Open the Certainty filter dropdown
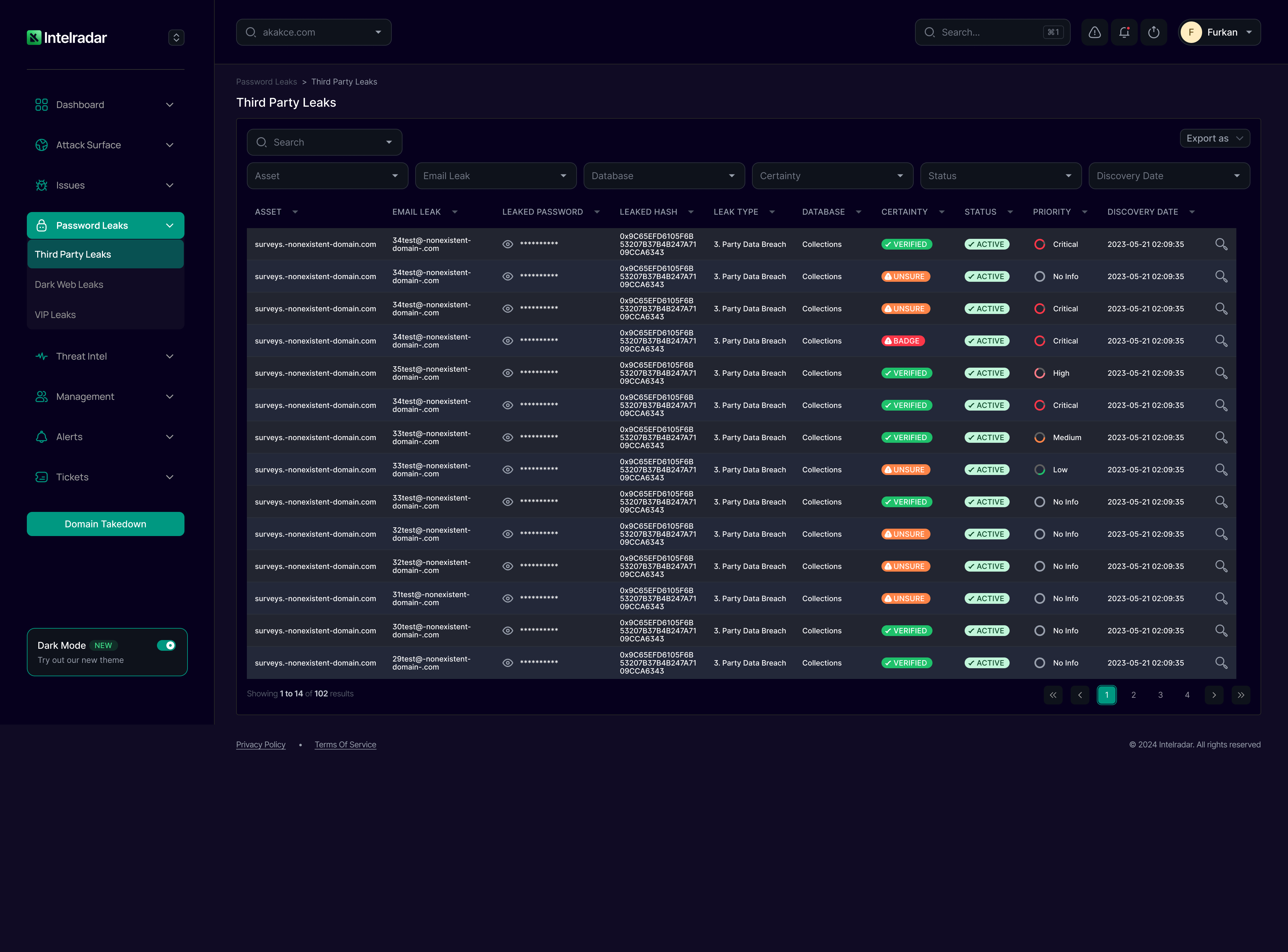Viewport: 1288px width, 952px height. click(x=831, y=176)
